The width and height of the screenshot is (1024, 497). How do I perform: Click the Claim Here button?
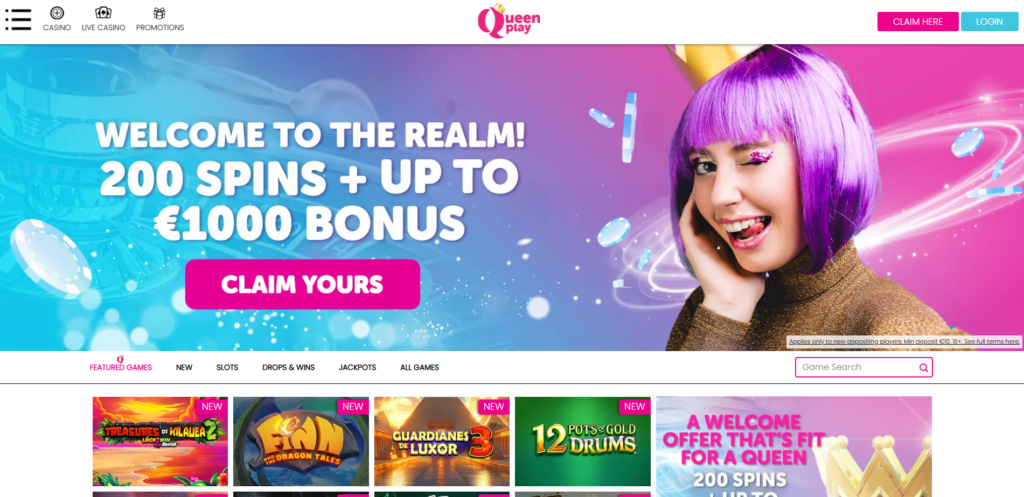(918, 22)
